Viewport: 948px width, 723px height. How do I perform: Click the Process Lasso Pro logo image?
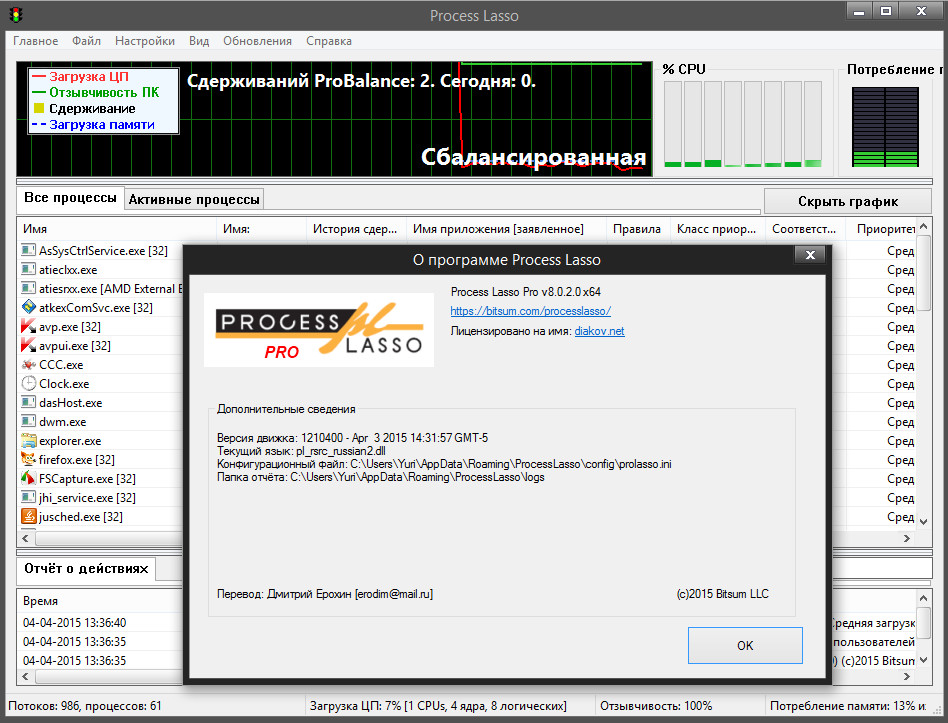click(319, 330)
